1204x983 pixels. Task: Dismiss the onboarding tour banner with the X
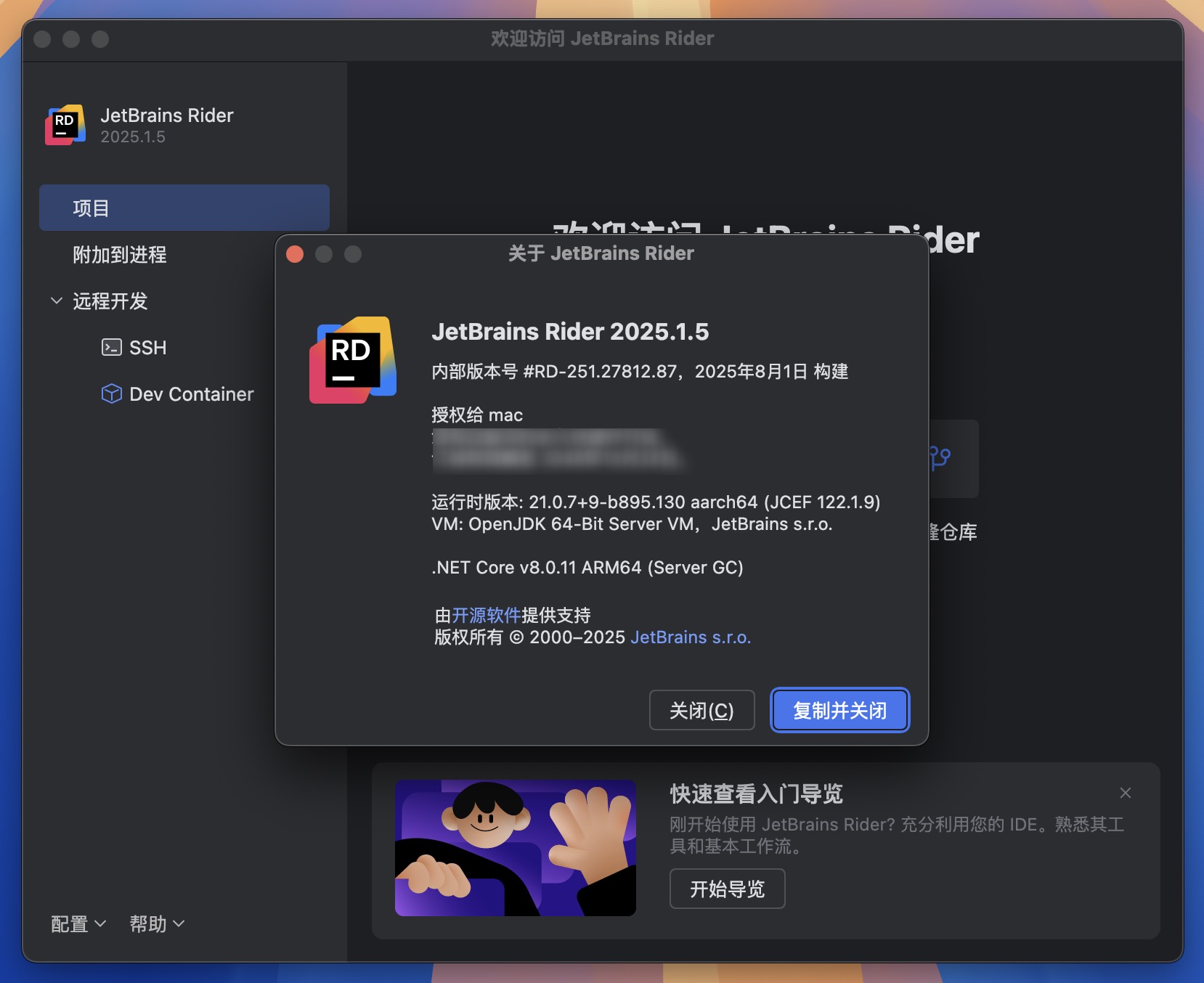click(1126, 793)
